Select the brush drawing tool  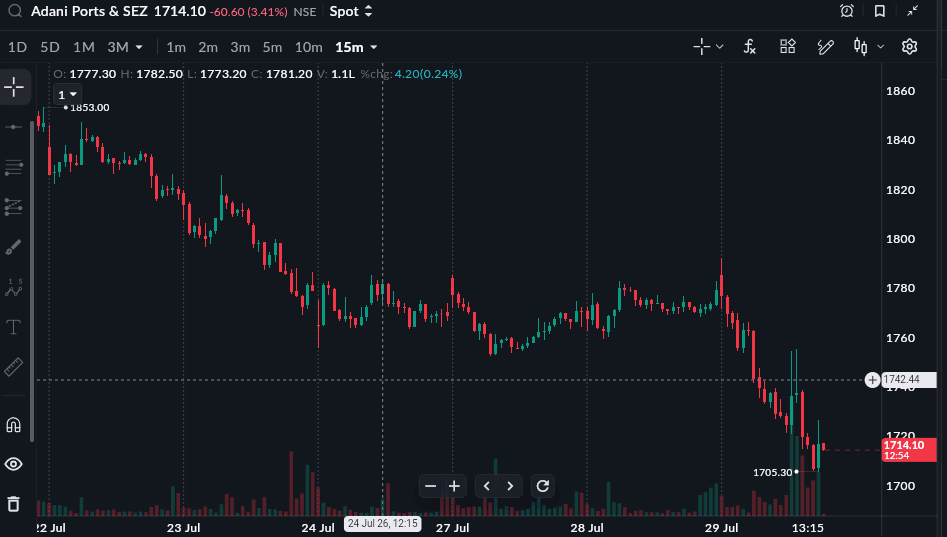(x=13, y=247)
